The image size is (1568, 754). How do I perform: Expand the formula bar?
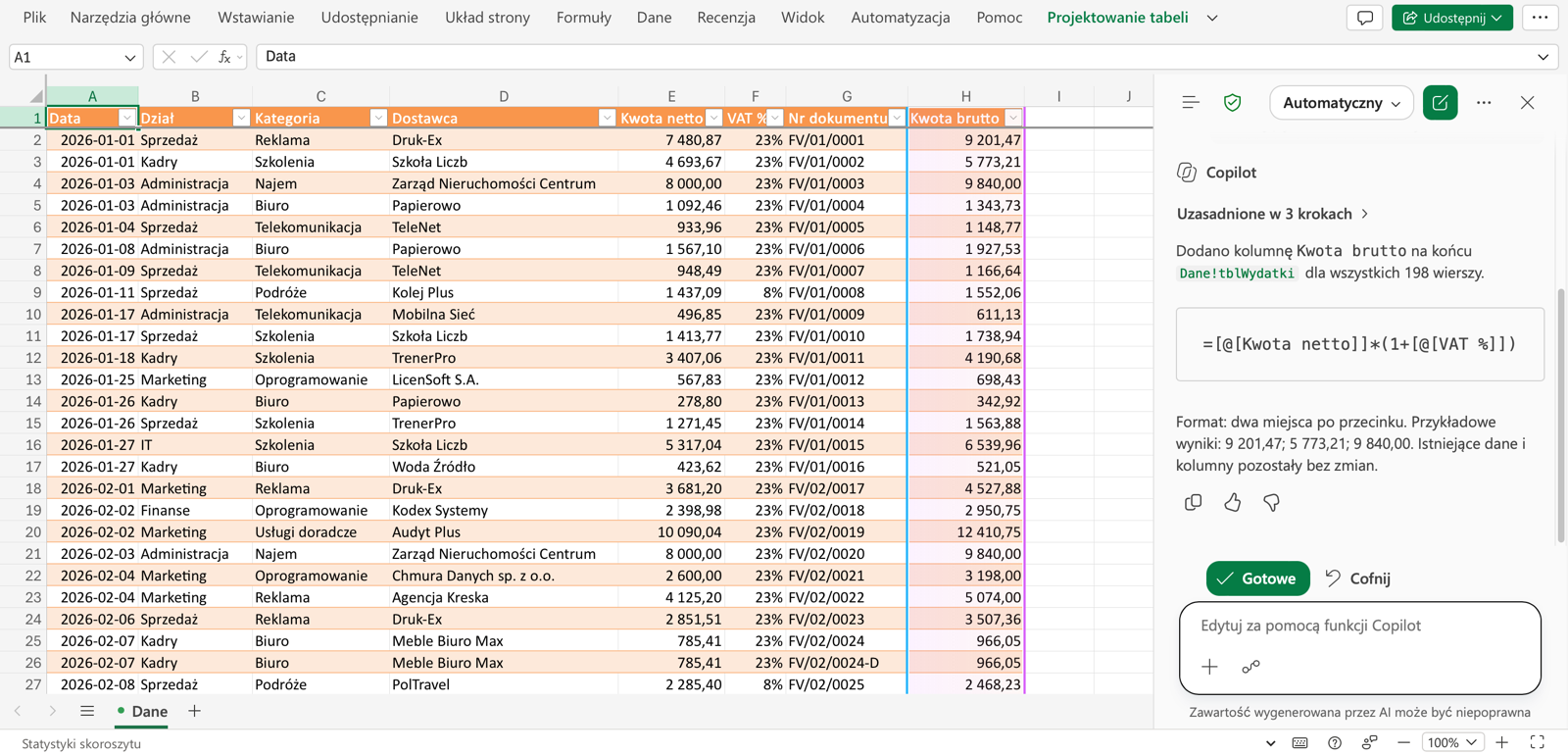click(1543, 57)
